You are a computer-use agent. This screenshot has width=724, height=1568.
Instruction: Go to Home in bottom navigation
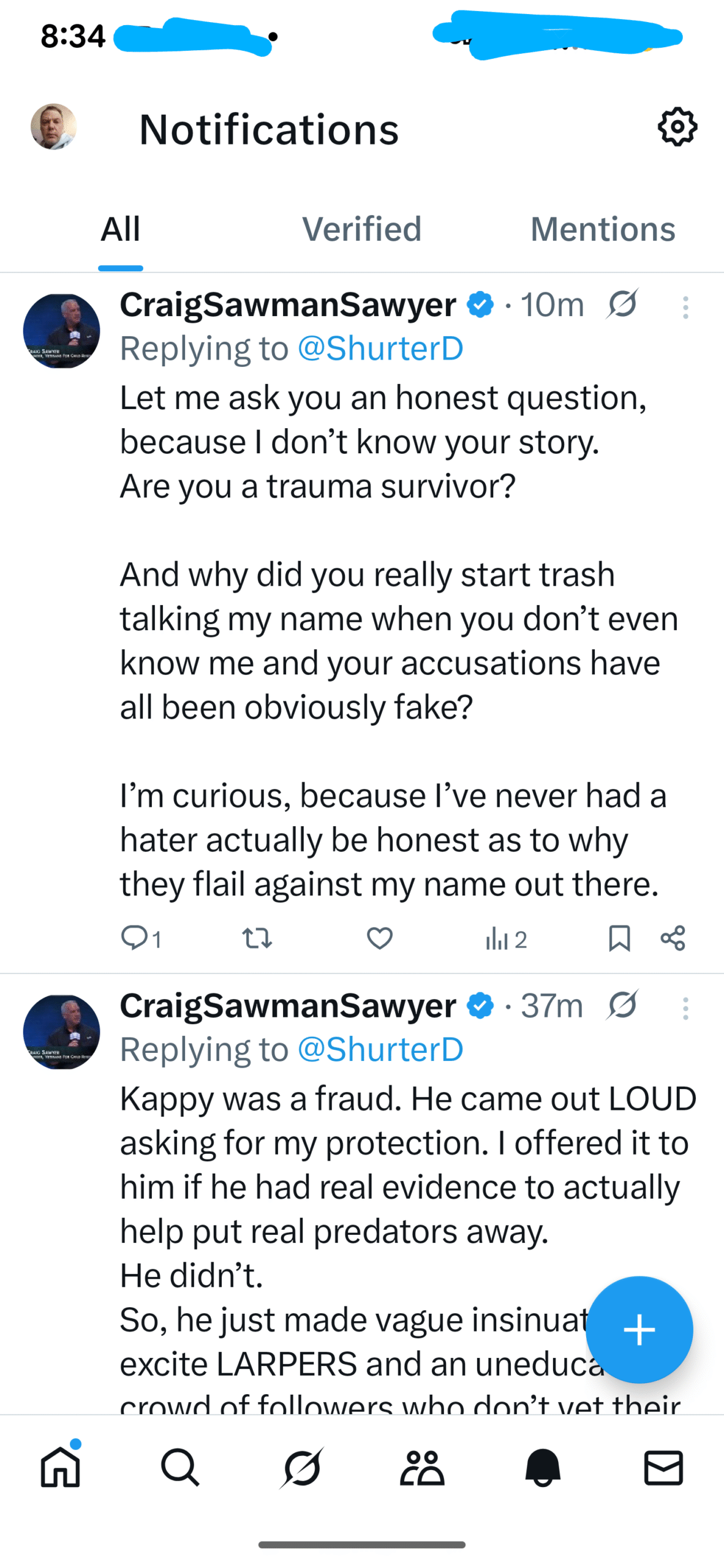pos(60,1467)
